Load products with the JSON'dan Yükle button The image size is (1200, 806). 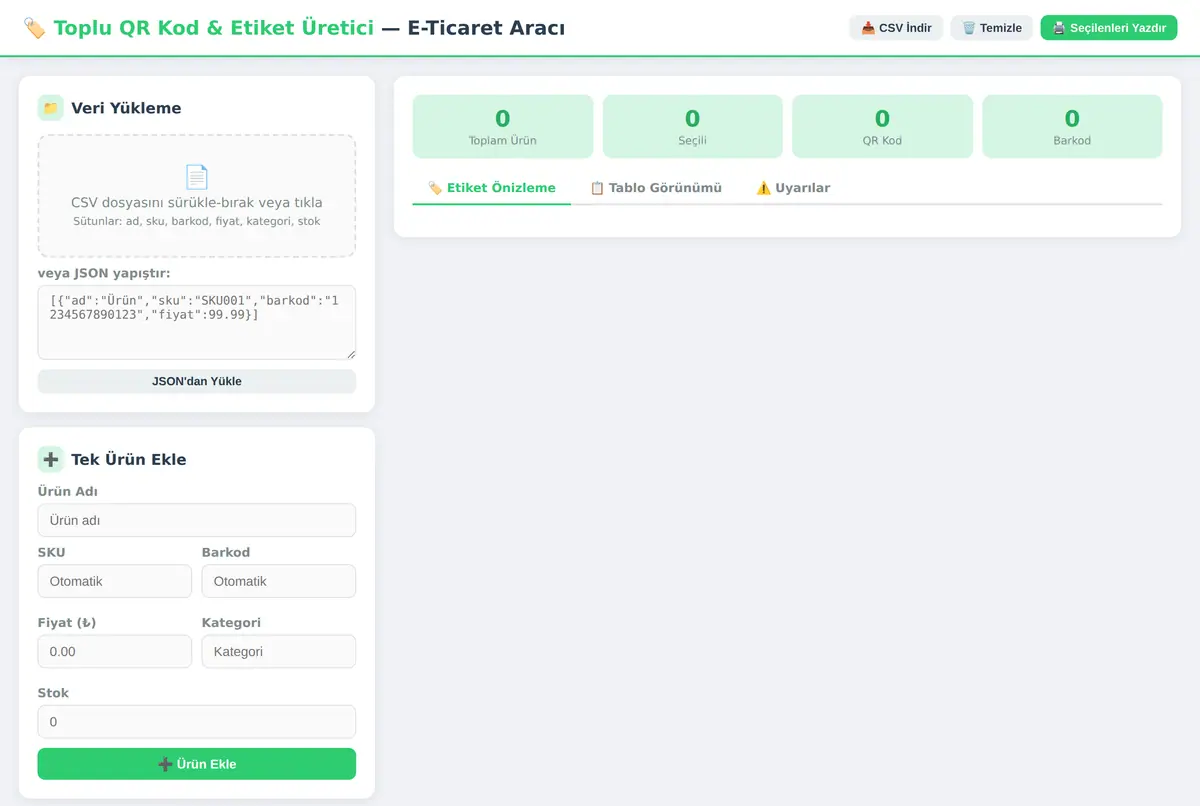click(x=197, y=381)
